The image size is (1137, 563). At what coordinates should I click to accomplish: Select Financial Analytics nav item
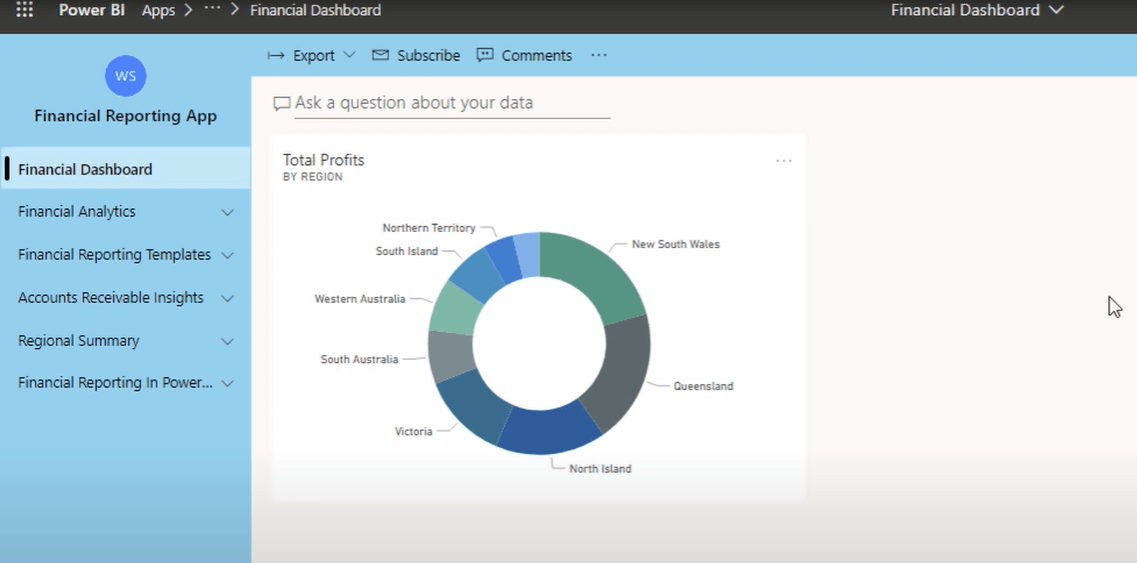(77, 212)
